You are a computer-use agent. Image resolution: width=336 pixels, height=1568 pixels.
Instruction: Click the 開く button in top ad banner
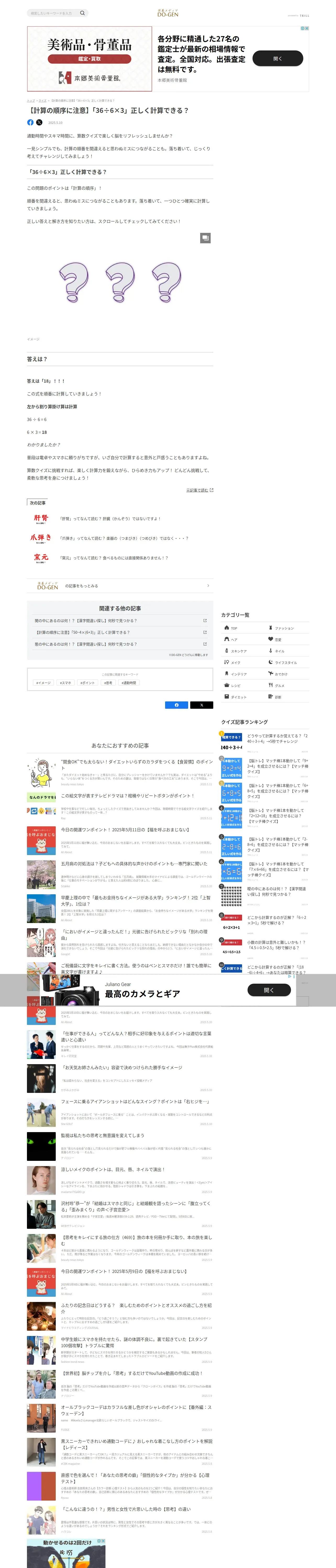coord(277,59)
